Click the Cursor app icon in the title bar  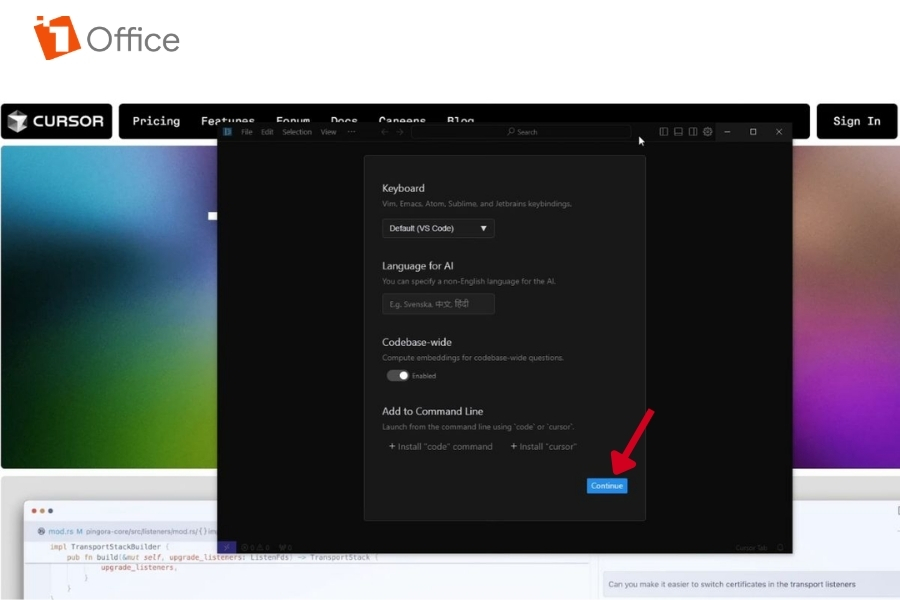pyautogui.click(x=227, y=131)
